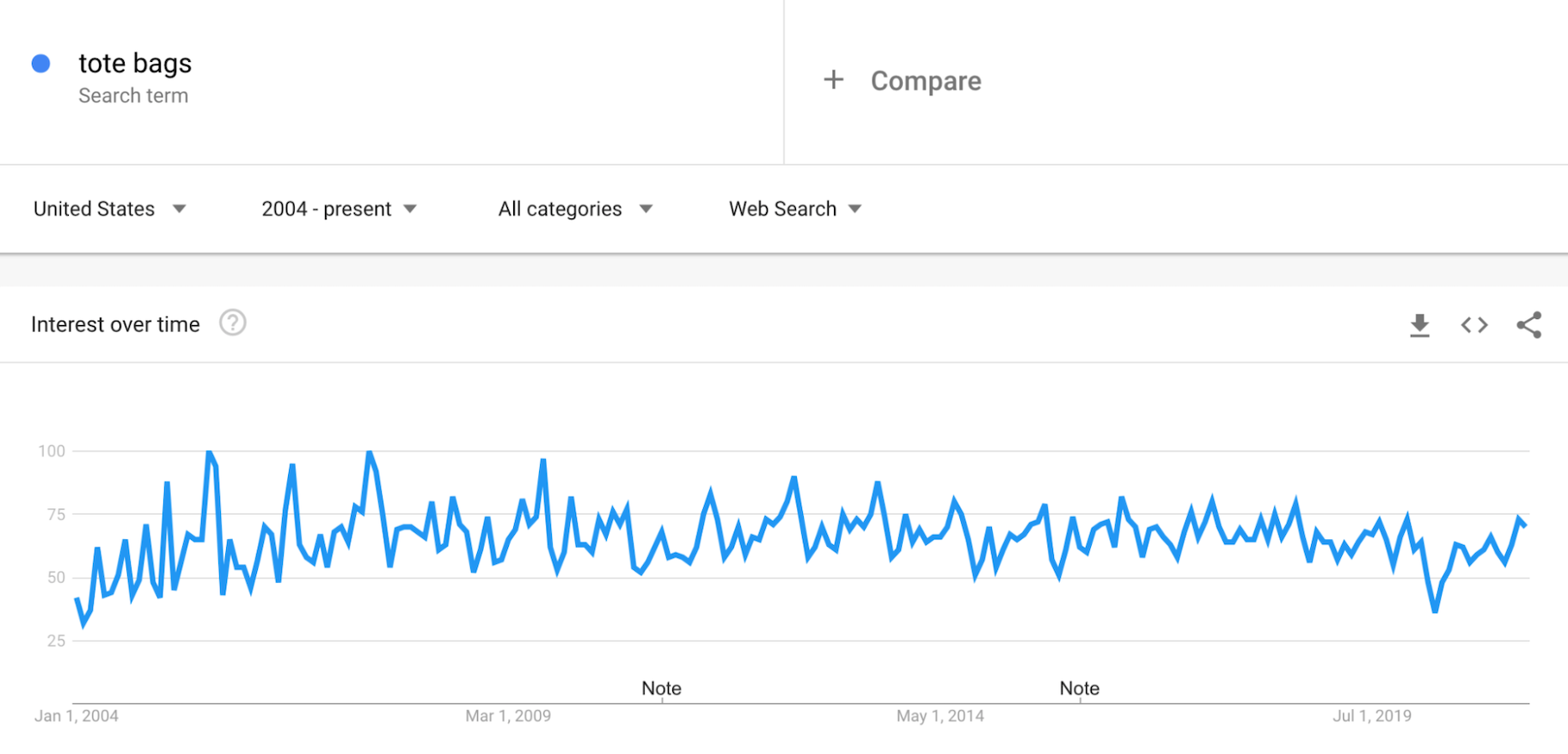
Task: Click the first Note marker on the timeline
Action: click(x=661, y=688)
